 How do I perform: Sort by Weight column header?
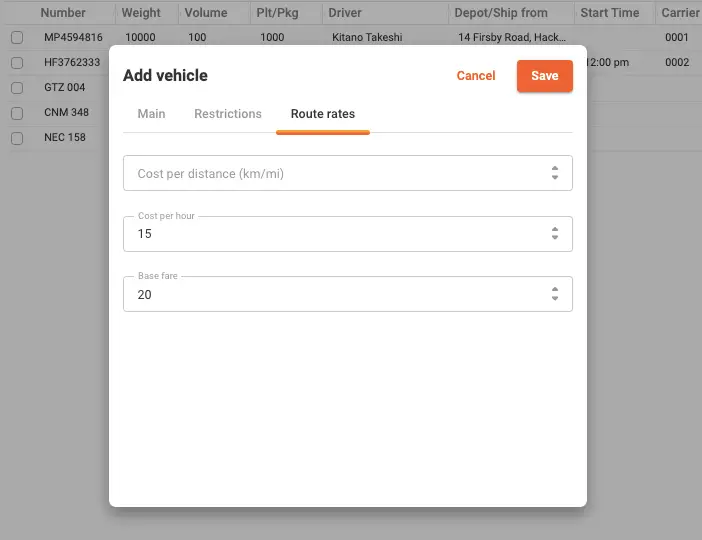point(141,13)
